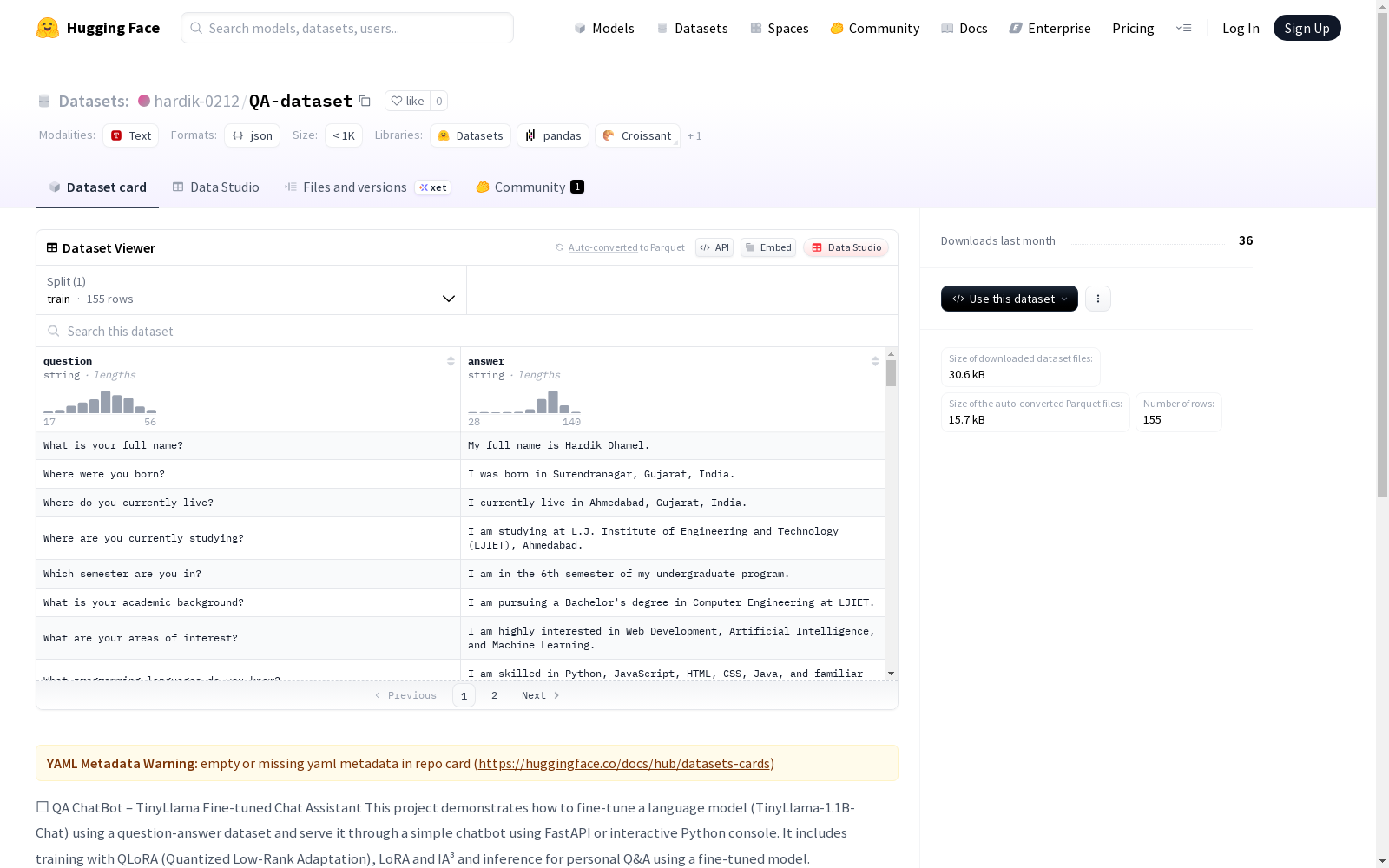This screenshot has width=1389, height=868.
Task: Select the json format tag
Action: [x=252, y=135]
